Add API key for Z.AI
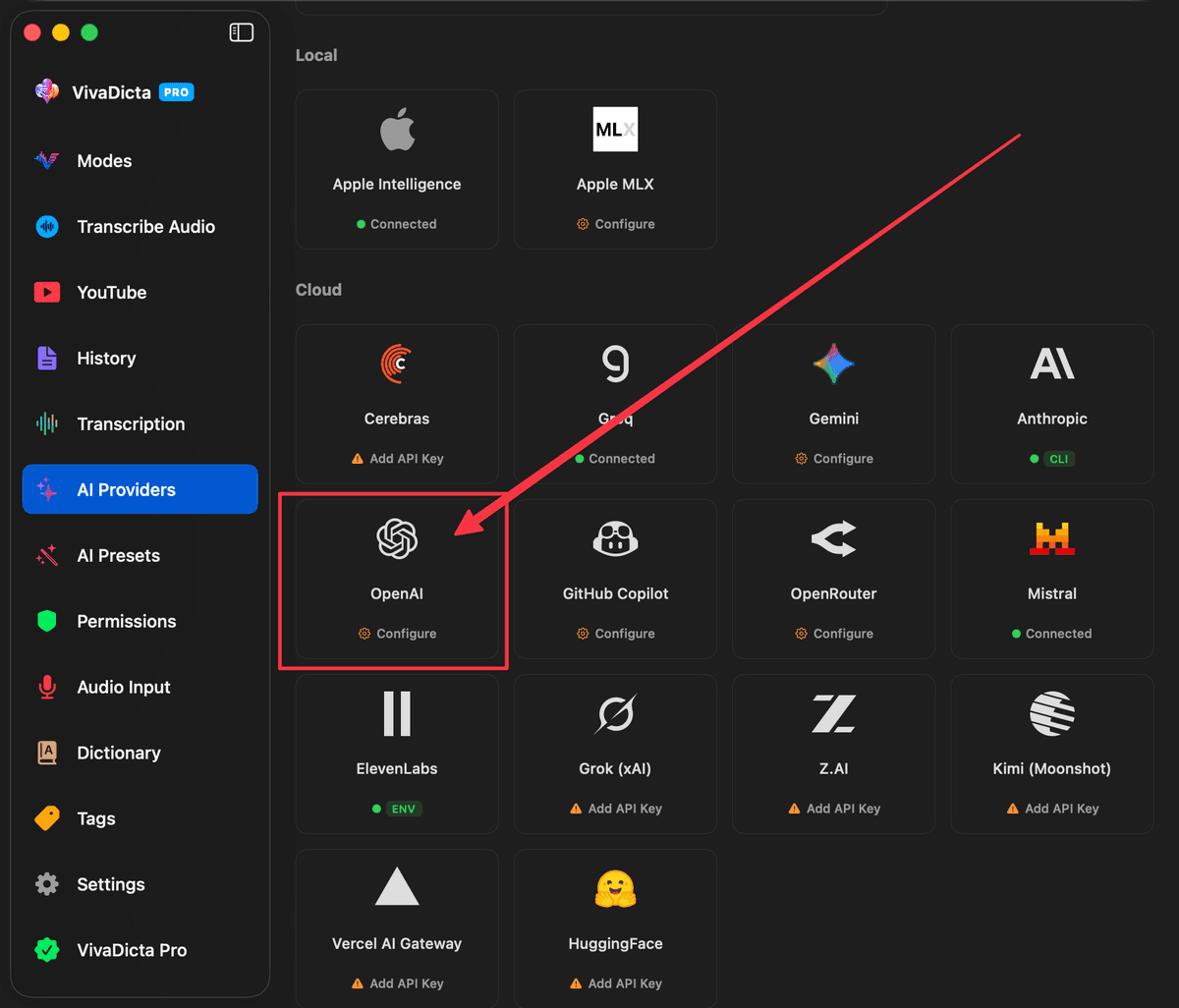 [x=833, y=808]
